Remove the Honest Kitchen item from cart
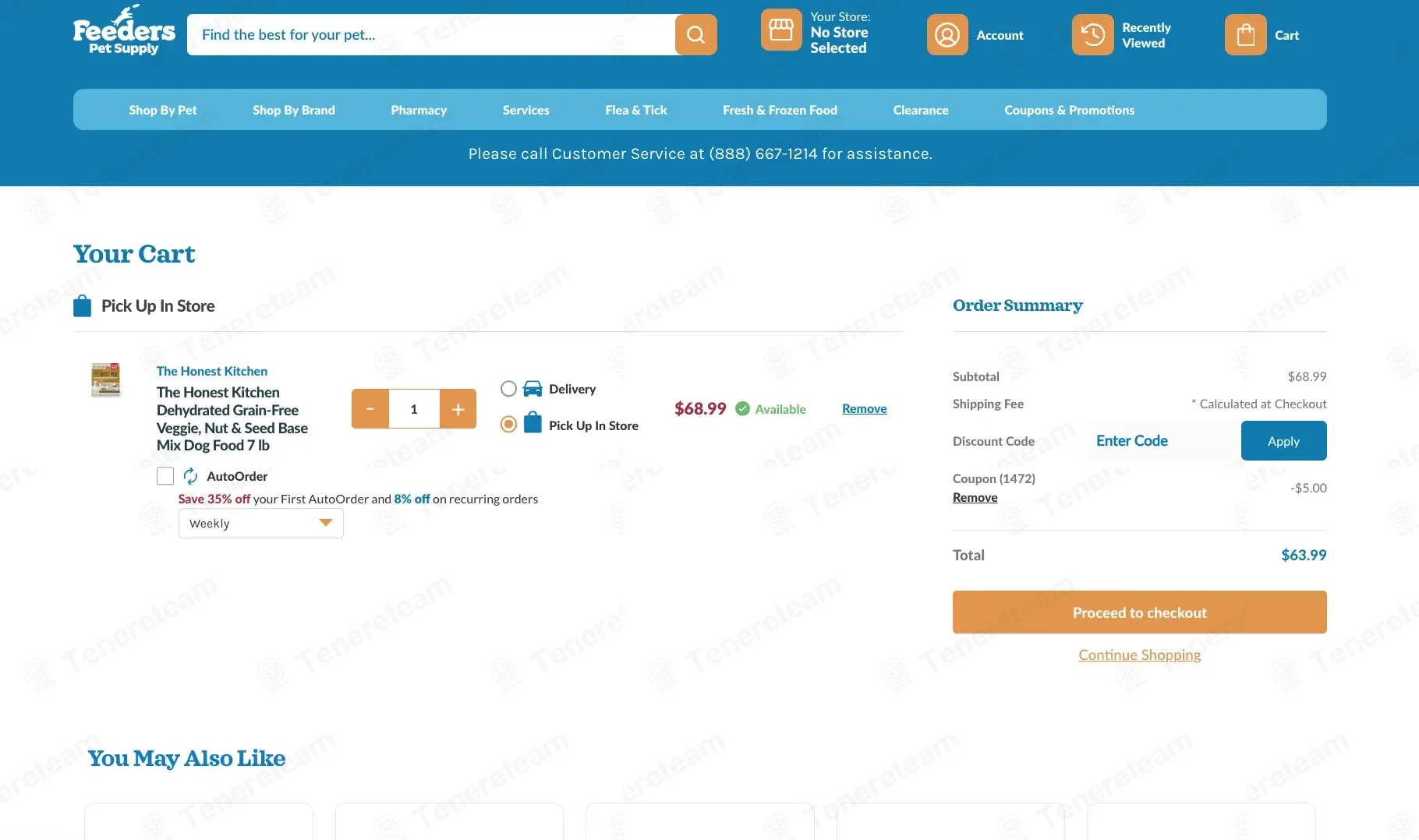1419x840 pixels. (864, 409)
